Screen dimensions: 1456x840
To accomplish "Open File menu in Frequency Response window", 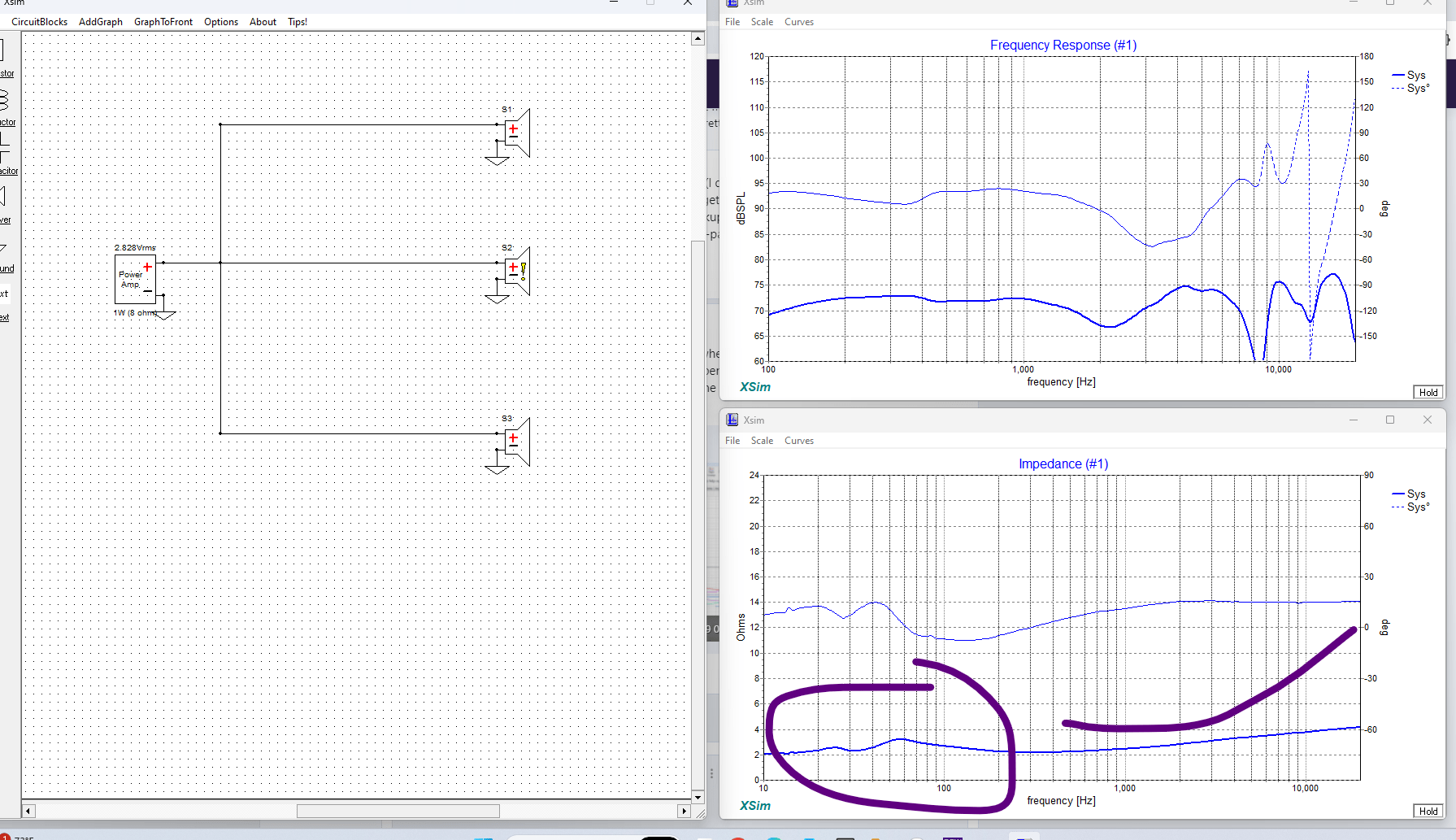I will click(732, 22).
